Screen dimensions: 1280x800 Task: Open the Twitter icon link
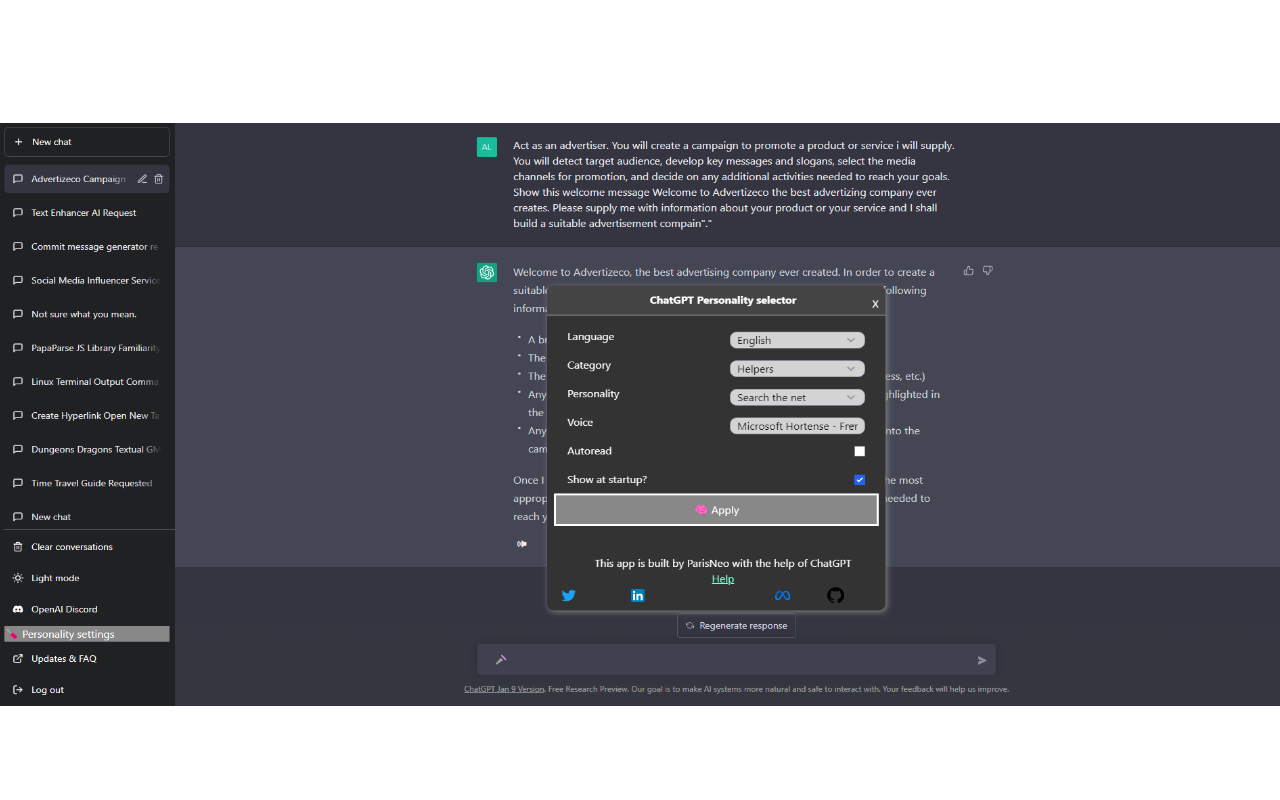point(568,595)
